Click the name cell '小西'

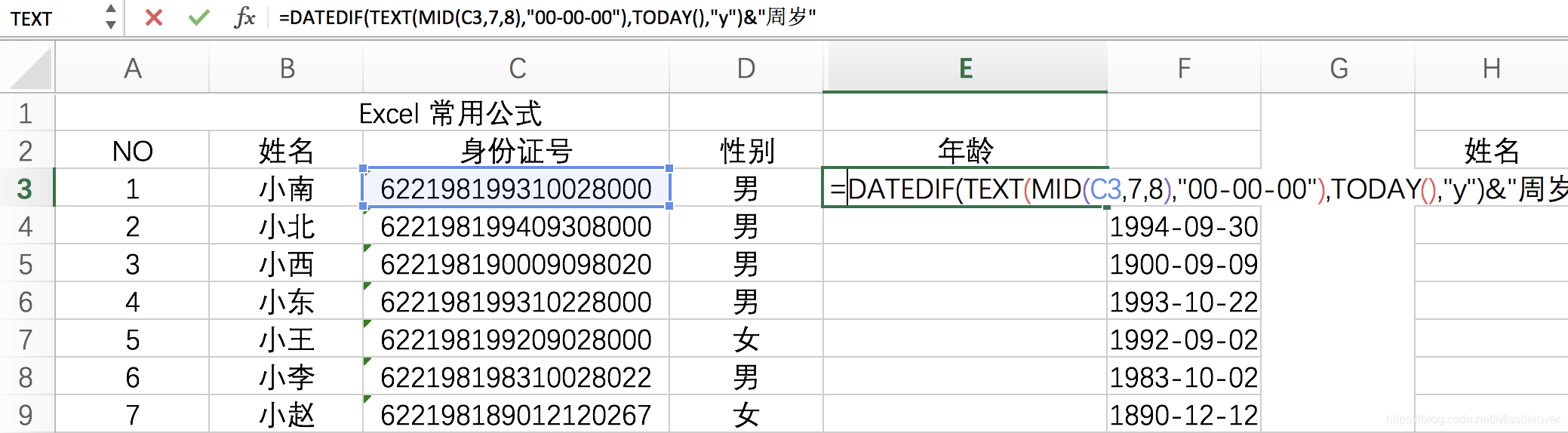coord(287,263)
